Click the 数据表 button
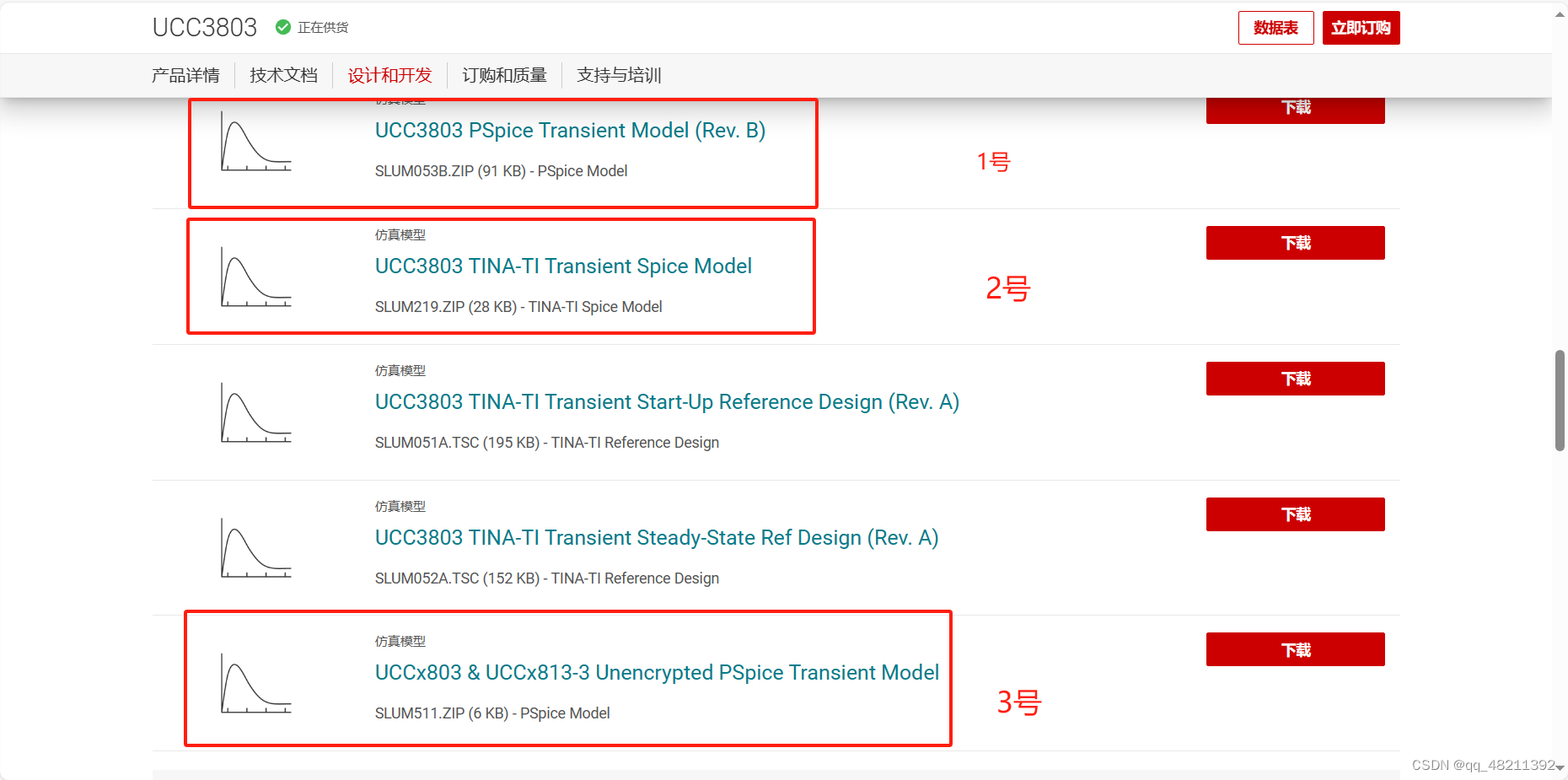The image size is (1568, 780). (1275, 27)
